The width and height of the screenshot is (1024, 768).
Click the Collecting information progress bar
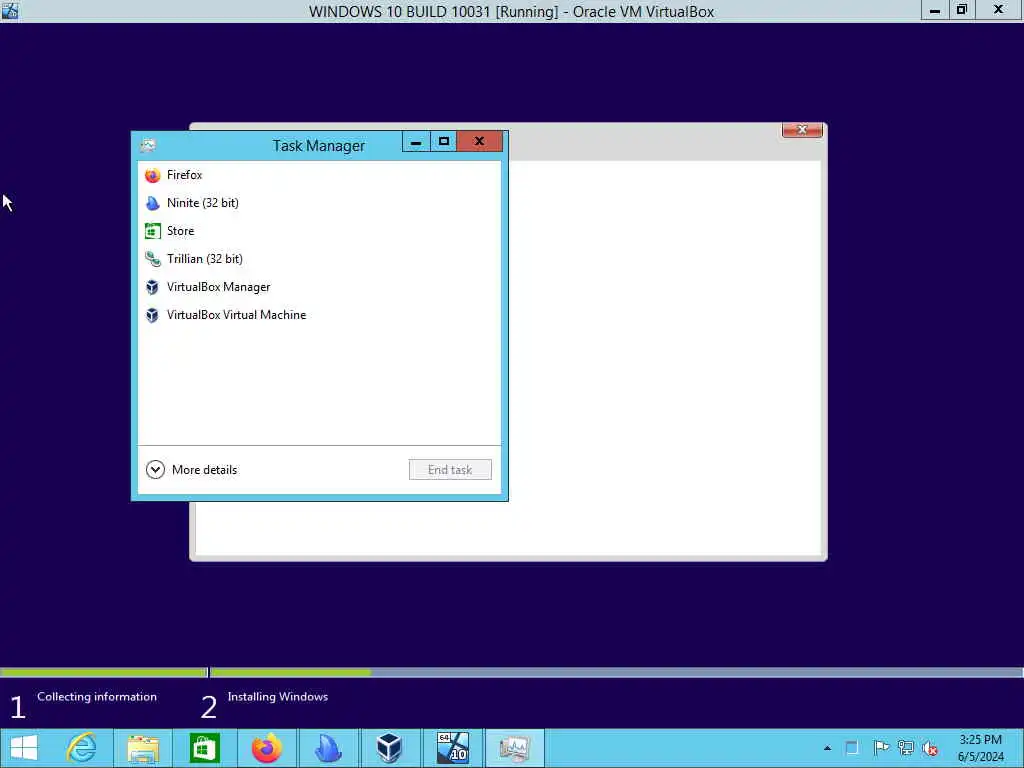tap(104, 673)
